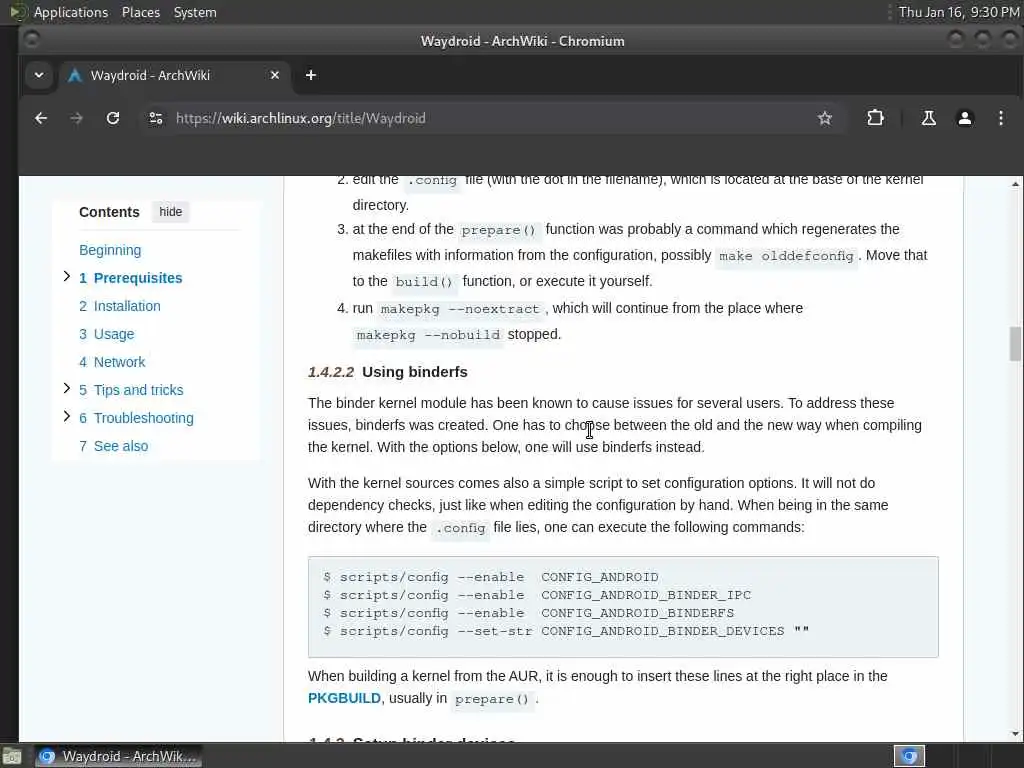Go to Prerequisites section
1024x768 pixels.
pos(131,278)
